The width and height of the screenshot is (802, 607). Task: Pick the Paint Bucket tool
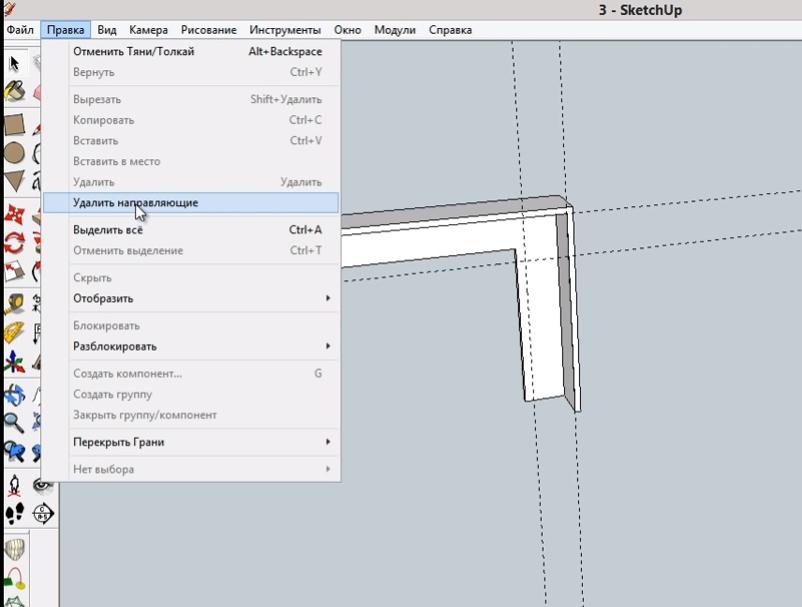click(14, 92)
